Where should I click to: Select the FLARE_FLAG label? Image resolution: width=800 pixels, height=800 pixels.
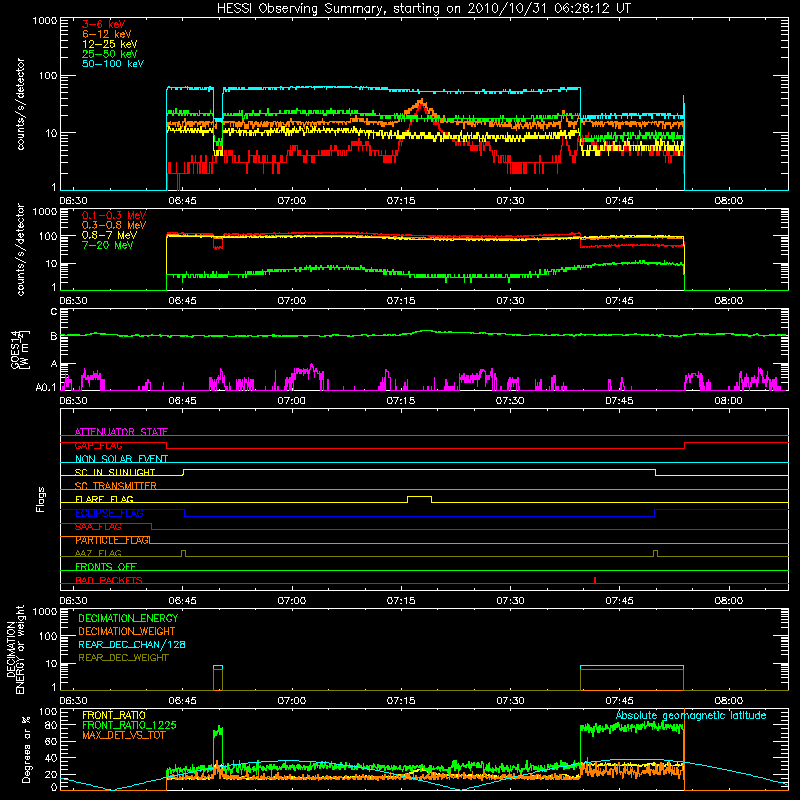[104, 499]
